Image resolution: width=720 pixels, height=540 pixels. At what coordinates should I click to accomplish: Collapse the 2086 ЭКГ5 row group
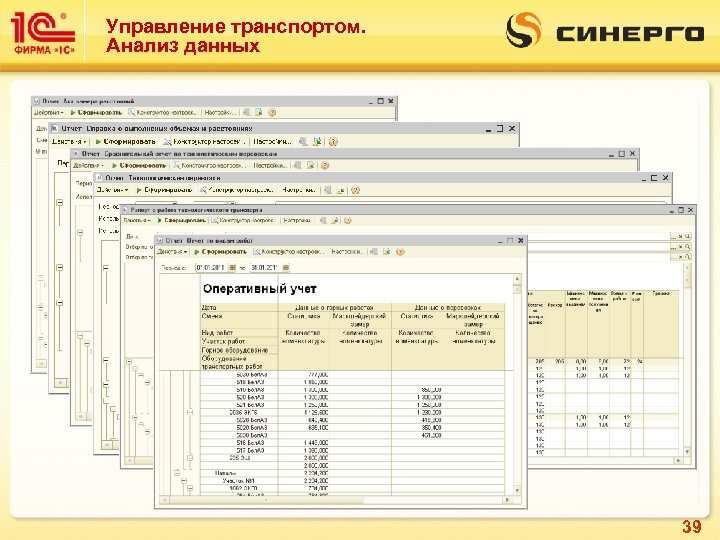point(190,412)
